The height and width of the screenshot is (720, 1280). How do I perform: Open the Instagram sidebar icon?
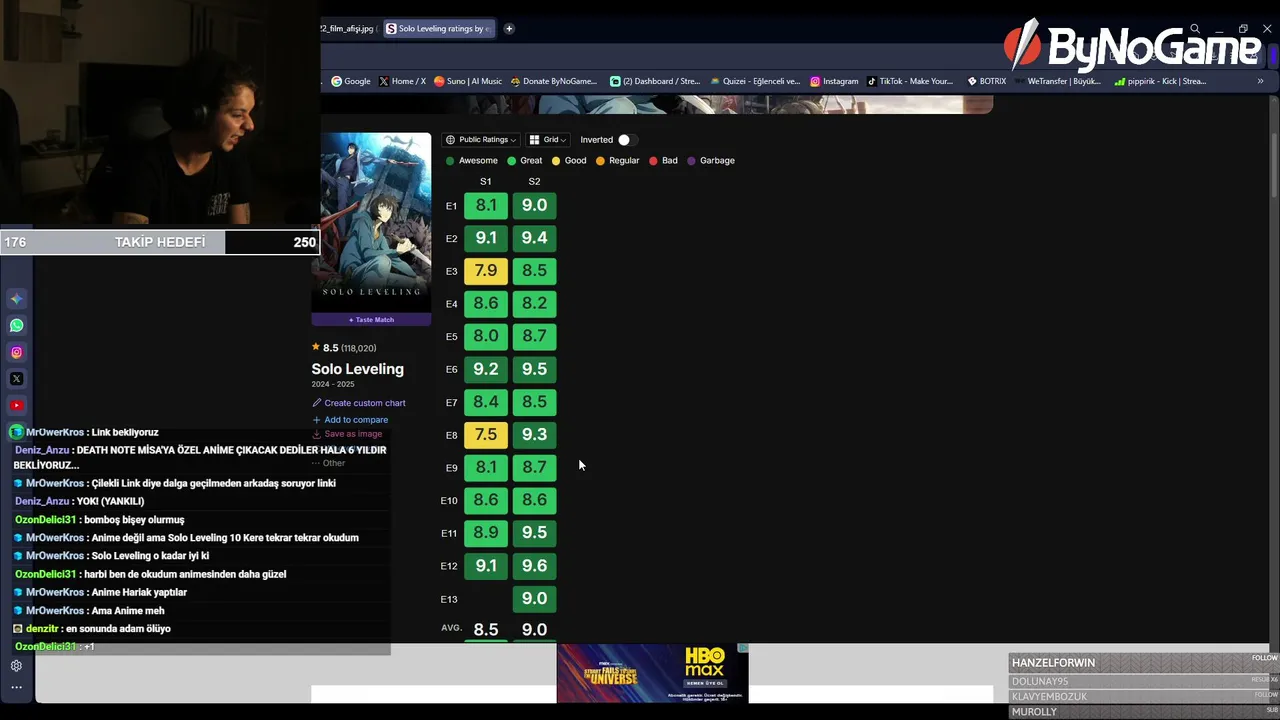tap(17, 352)
